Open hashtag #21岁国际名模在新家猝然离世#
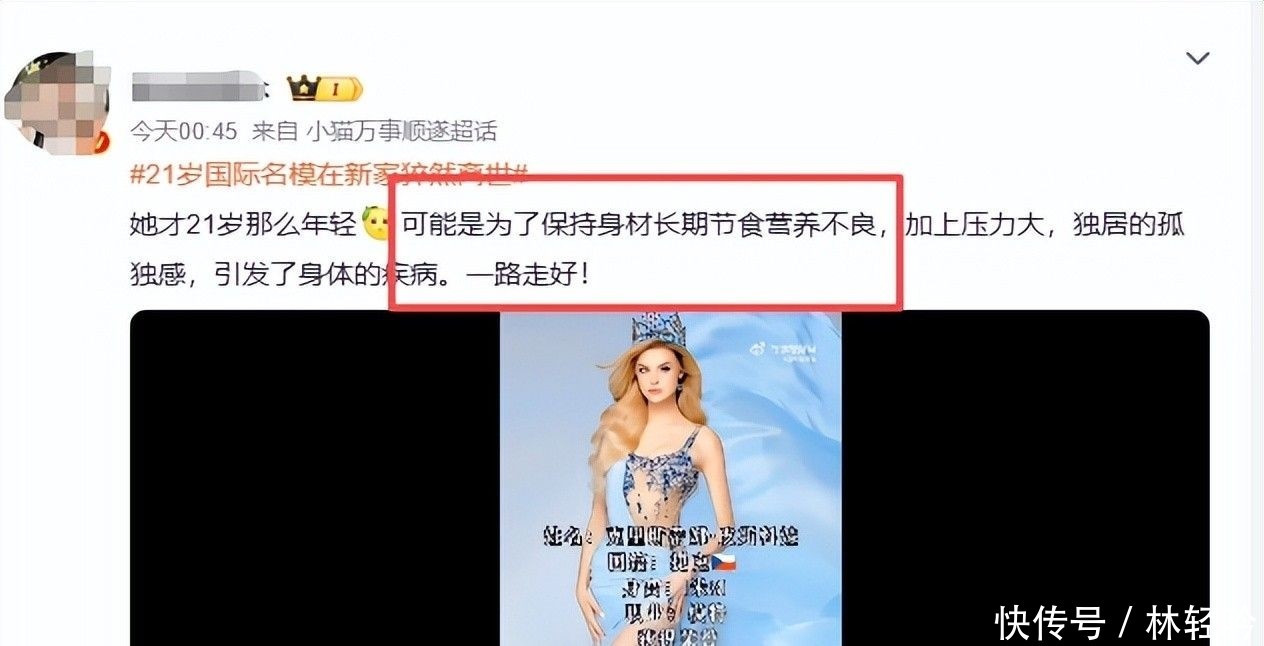Viewport: 1264px width, 646px height. (x=330, y=175)
